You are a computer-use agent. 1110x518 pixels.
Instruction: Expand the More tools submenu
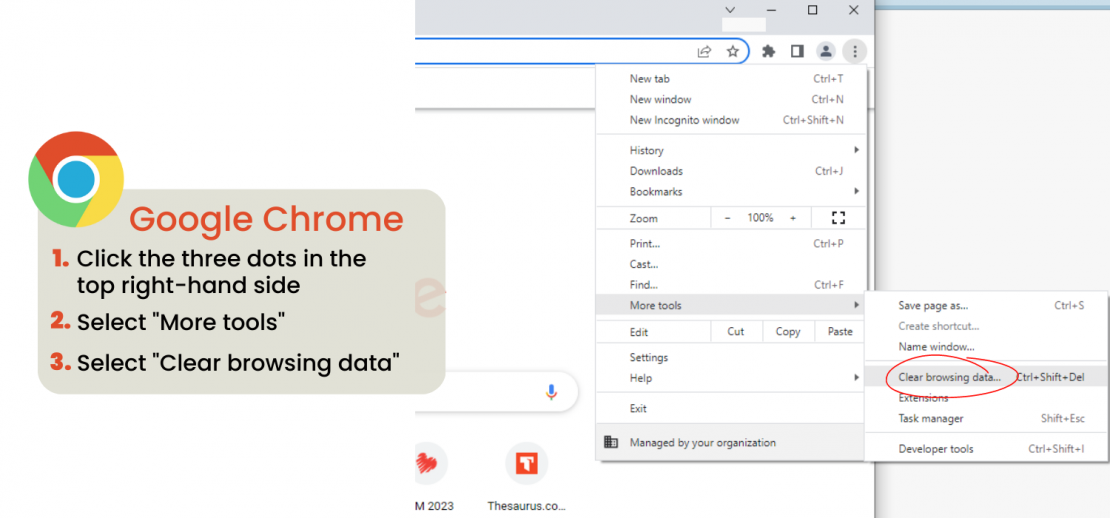pyautogui.click(x=731, y=306)
